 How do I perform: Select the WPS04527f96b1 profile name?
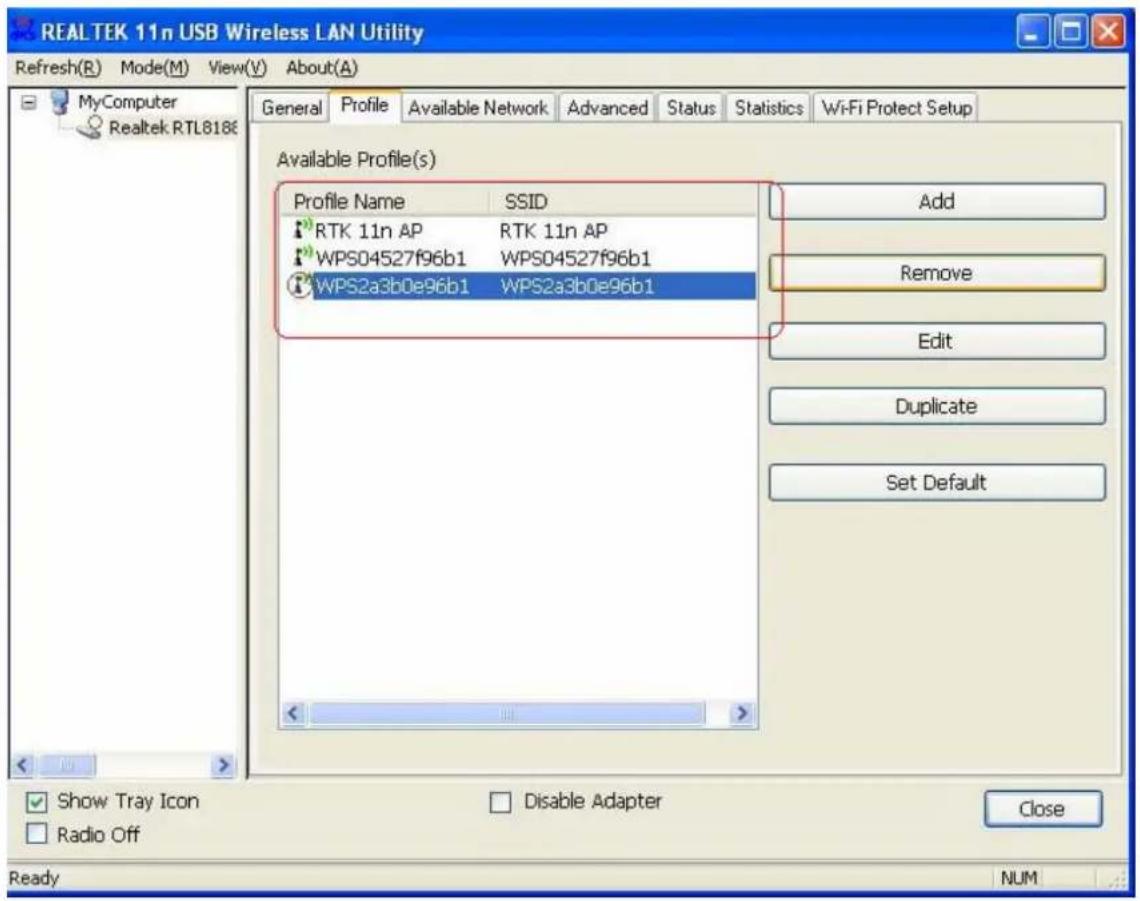(x=390, y=259)
